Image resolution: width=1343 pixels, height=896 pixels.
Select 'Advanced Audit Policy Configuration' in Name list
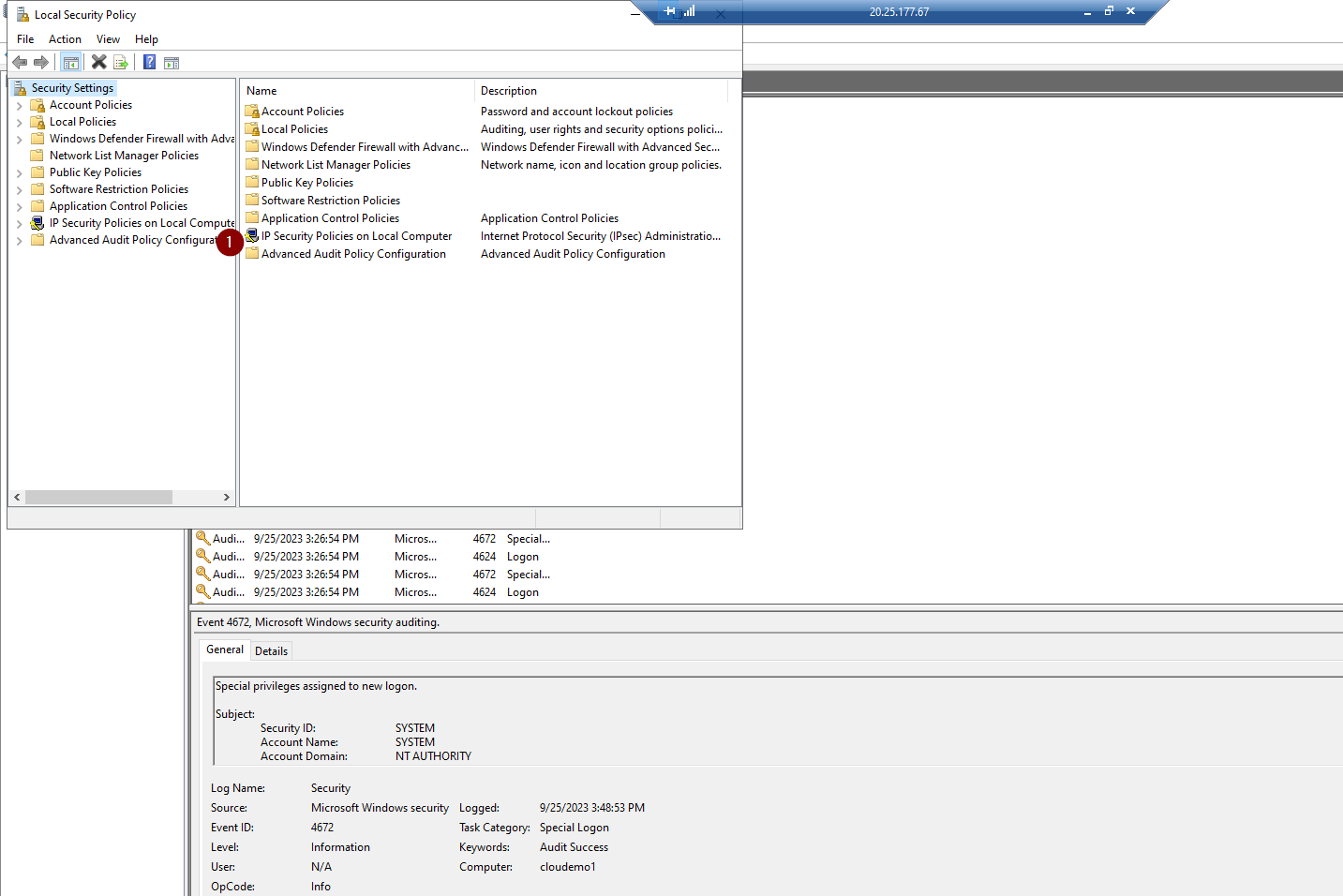tap(353, 254)
